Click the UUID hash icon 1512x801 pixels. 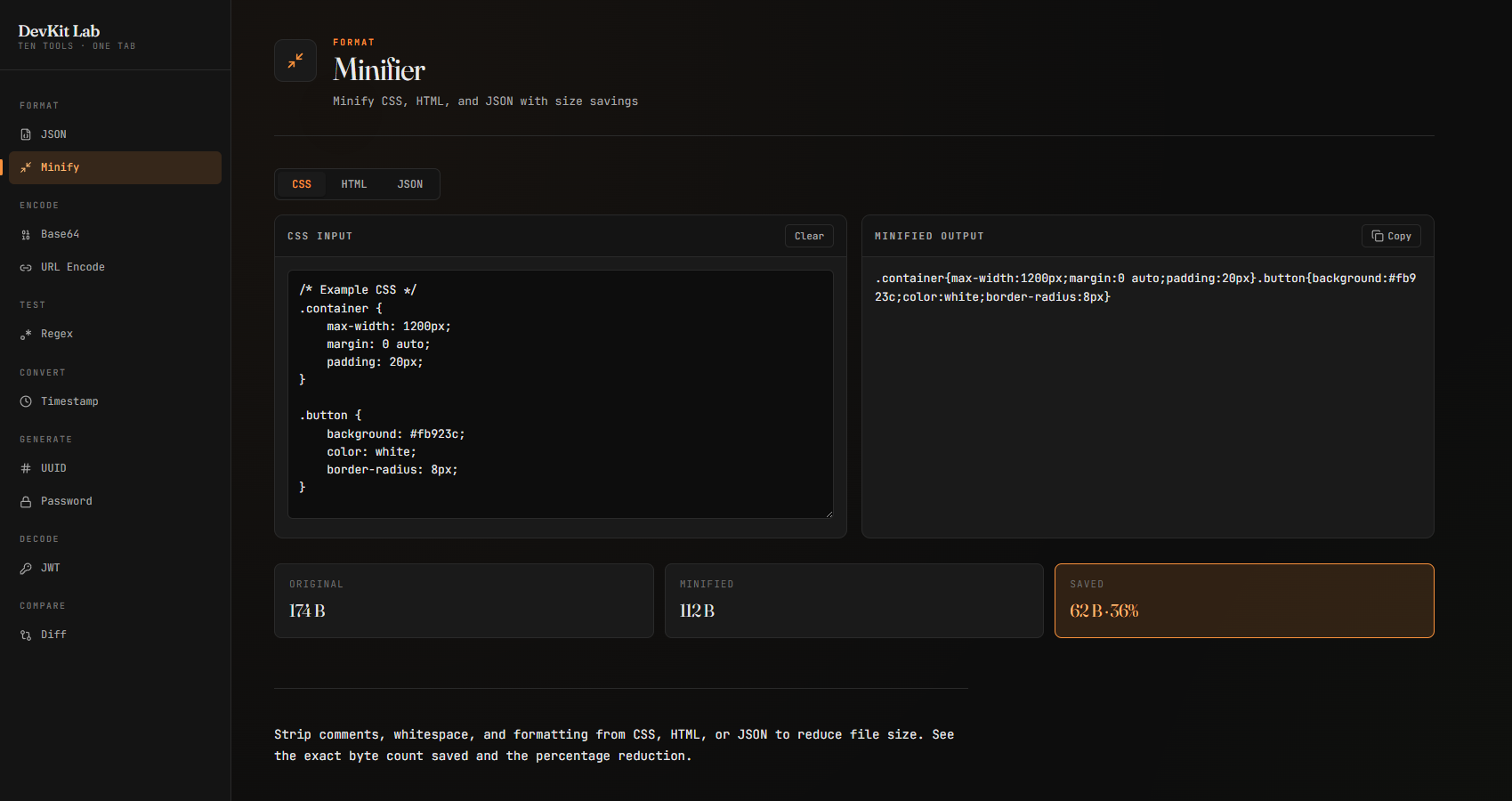pyautogui.click(x=26, y=468)
